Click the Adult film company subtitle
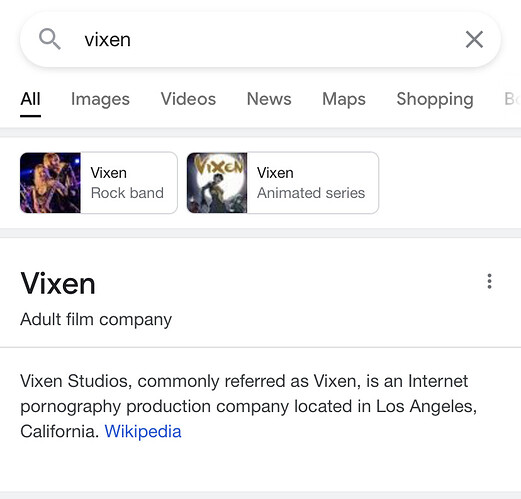521x499 pixels. tap(96, 319)
